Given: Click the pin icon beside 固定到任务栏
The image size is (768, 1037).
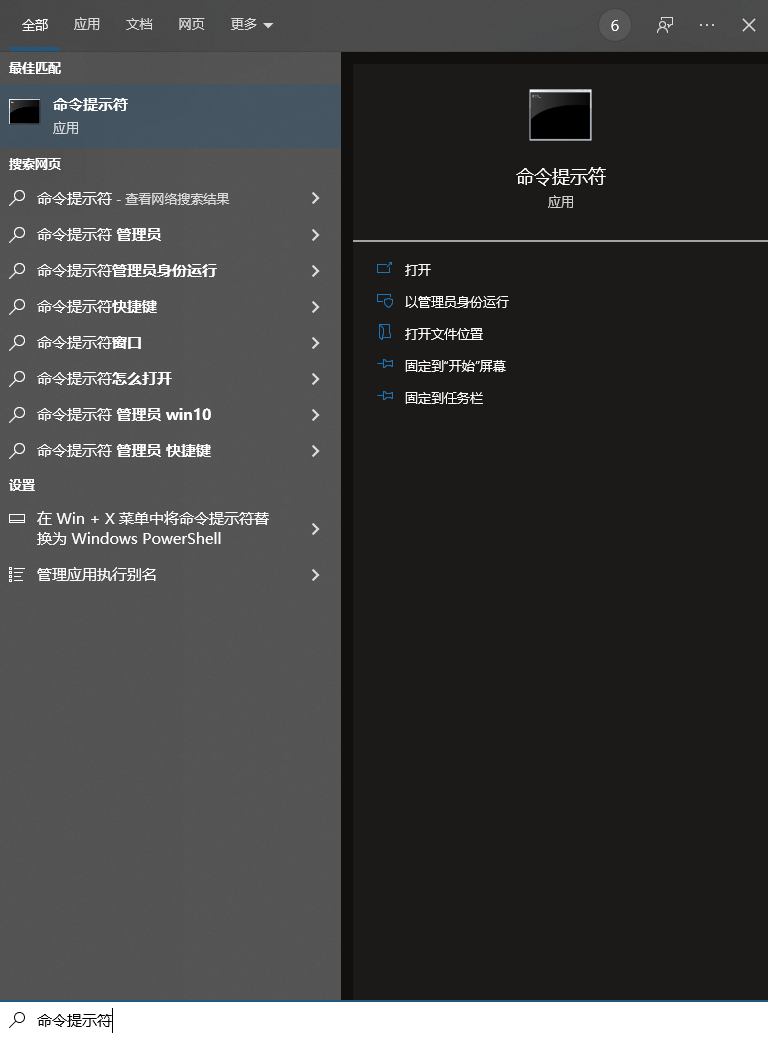Looking at the screenshot, I should coord(385,396).
